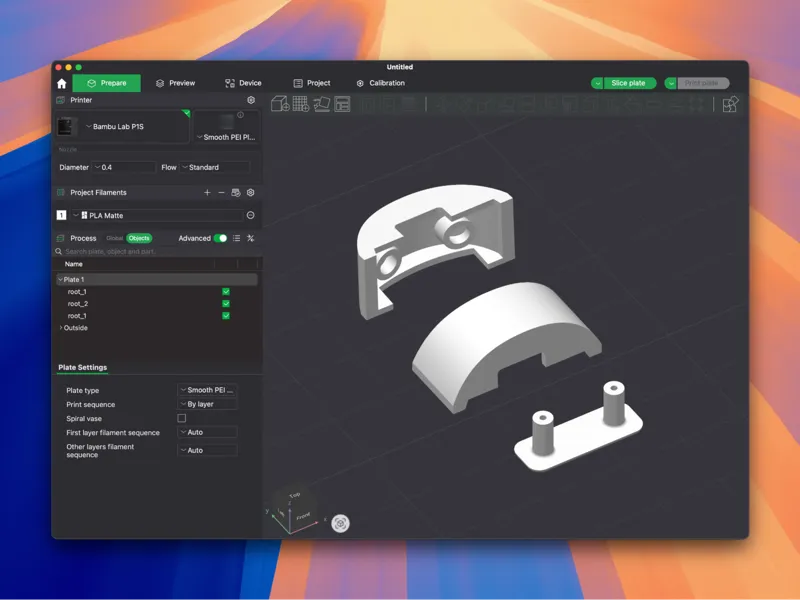
Task: Add a filament with plus icon
Action: point(207,192)
